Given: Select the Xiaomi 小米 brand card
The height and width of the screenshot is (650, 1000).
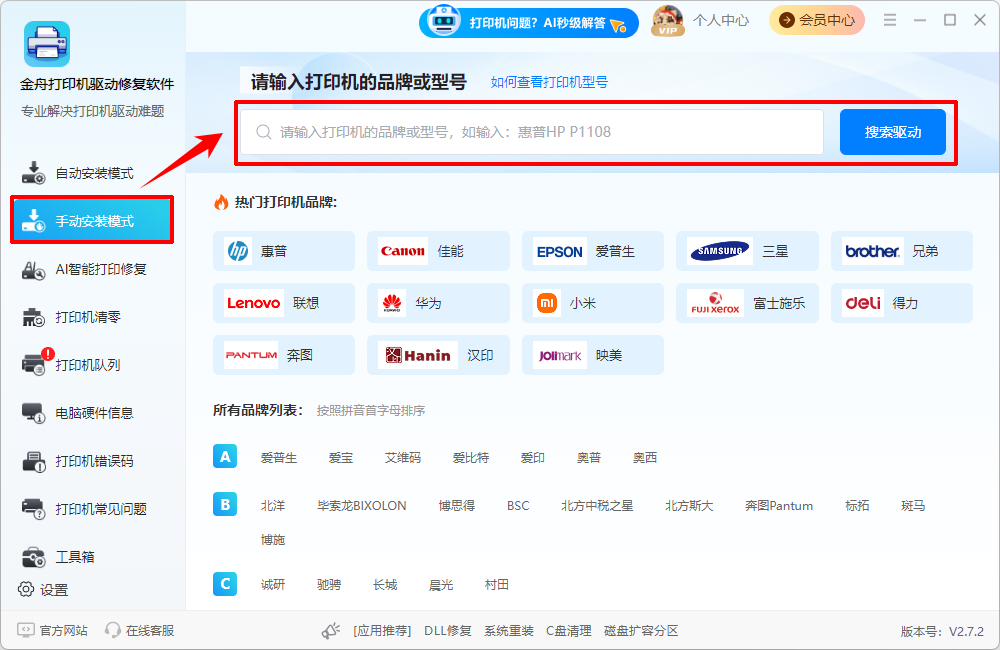Looking at the screenshot, I should click(592, 303).
